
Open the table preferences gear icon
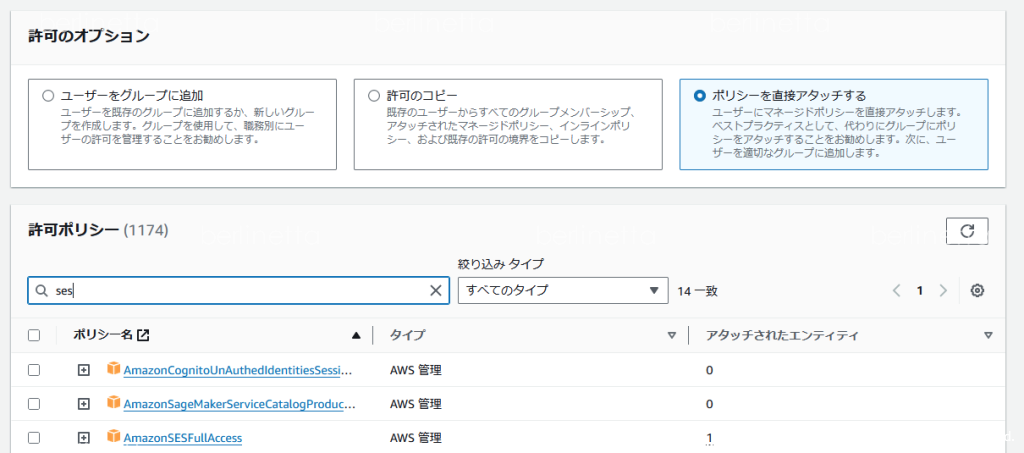(977, 290)
